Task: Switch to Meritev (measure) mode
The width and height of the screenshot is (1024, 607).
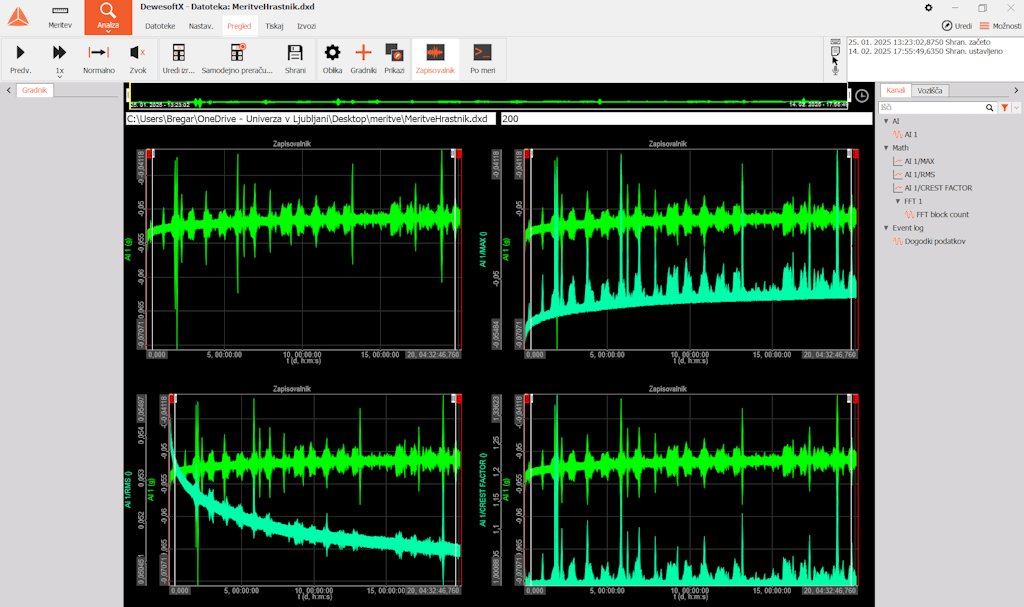Action: click(x=60, y=17)
